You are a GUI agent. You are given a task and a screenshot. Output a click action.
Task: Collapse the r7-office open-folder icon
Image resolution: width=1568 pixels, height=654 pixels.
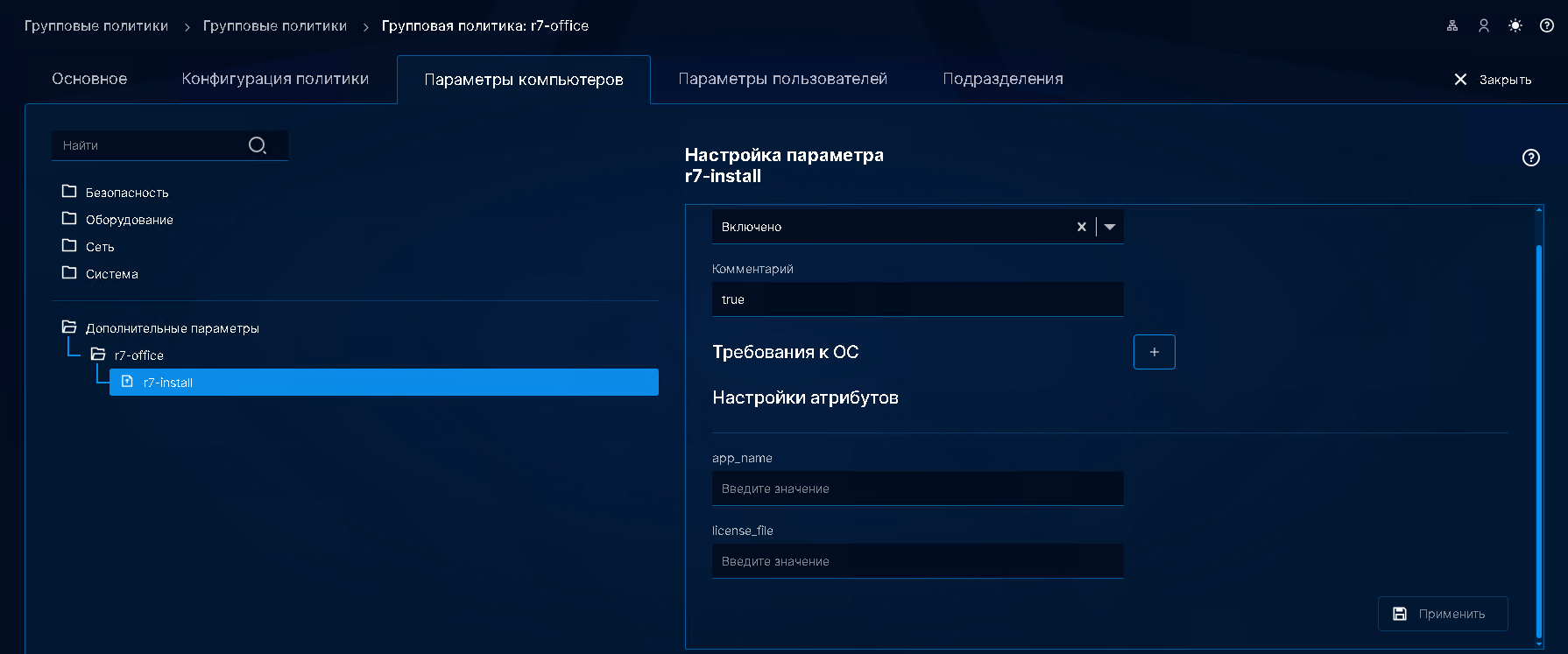tap(98, 354)
